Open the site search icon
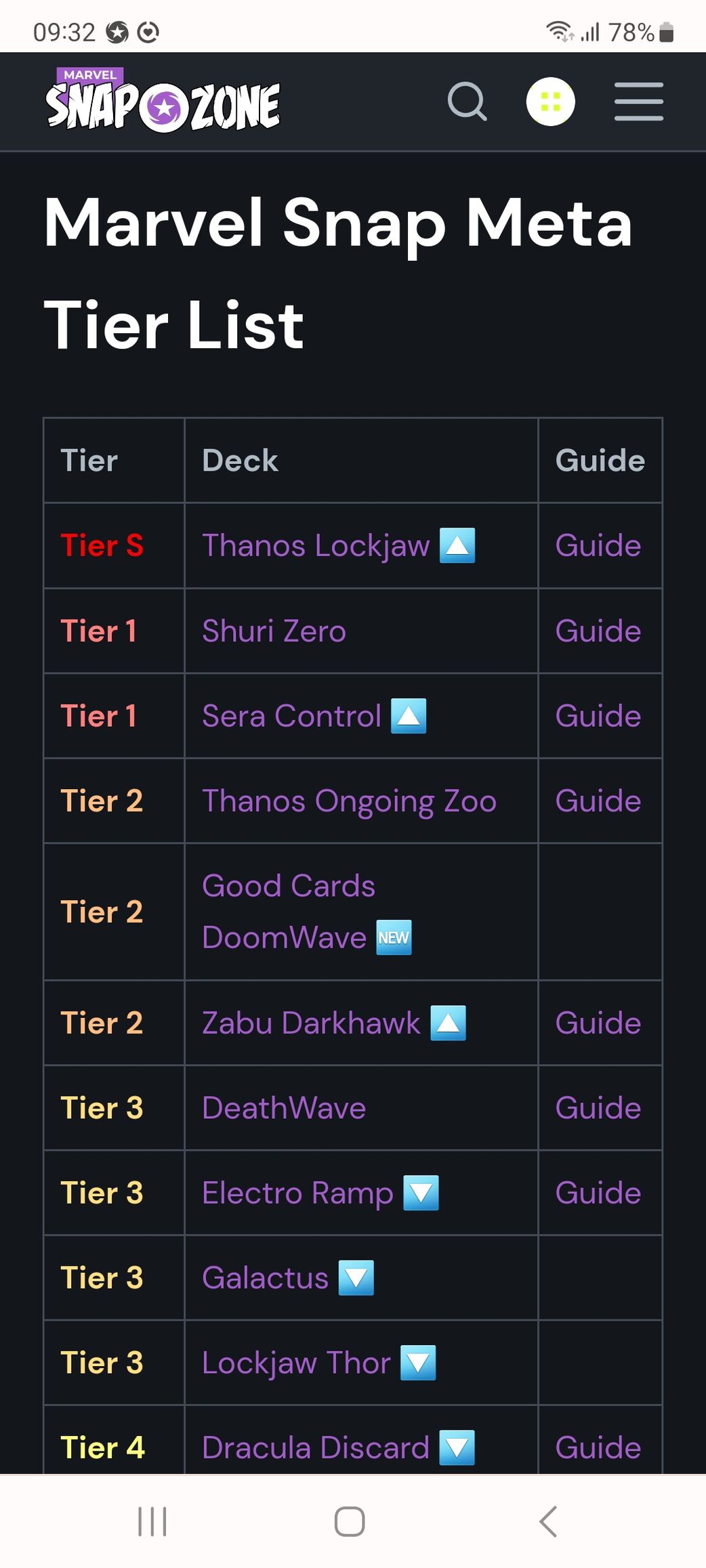 tap(468, 102)
